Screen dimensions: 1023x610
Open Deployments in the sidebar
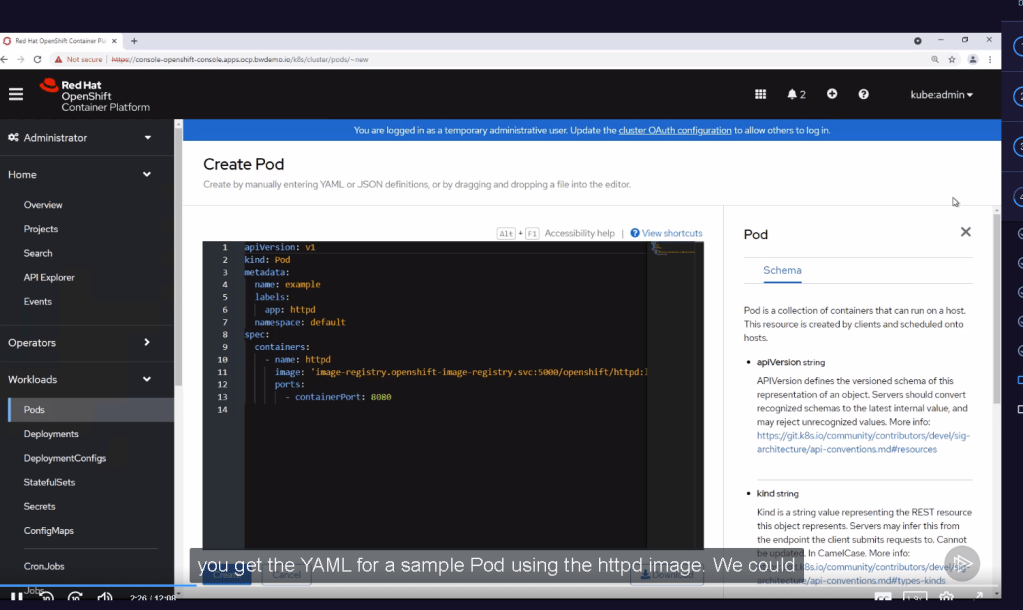click(51, 434)
